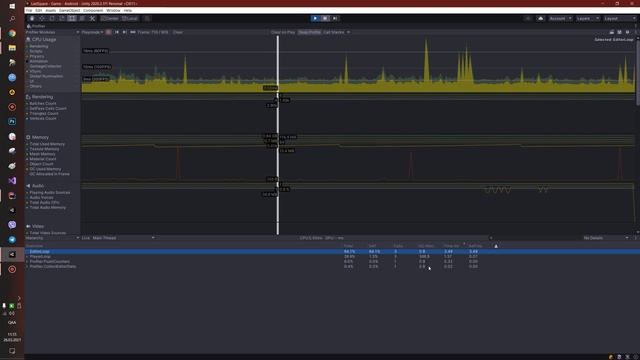
Task: Open Viber from the taskbar
Action: pyautogui.click(x=12, y=225)
